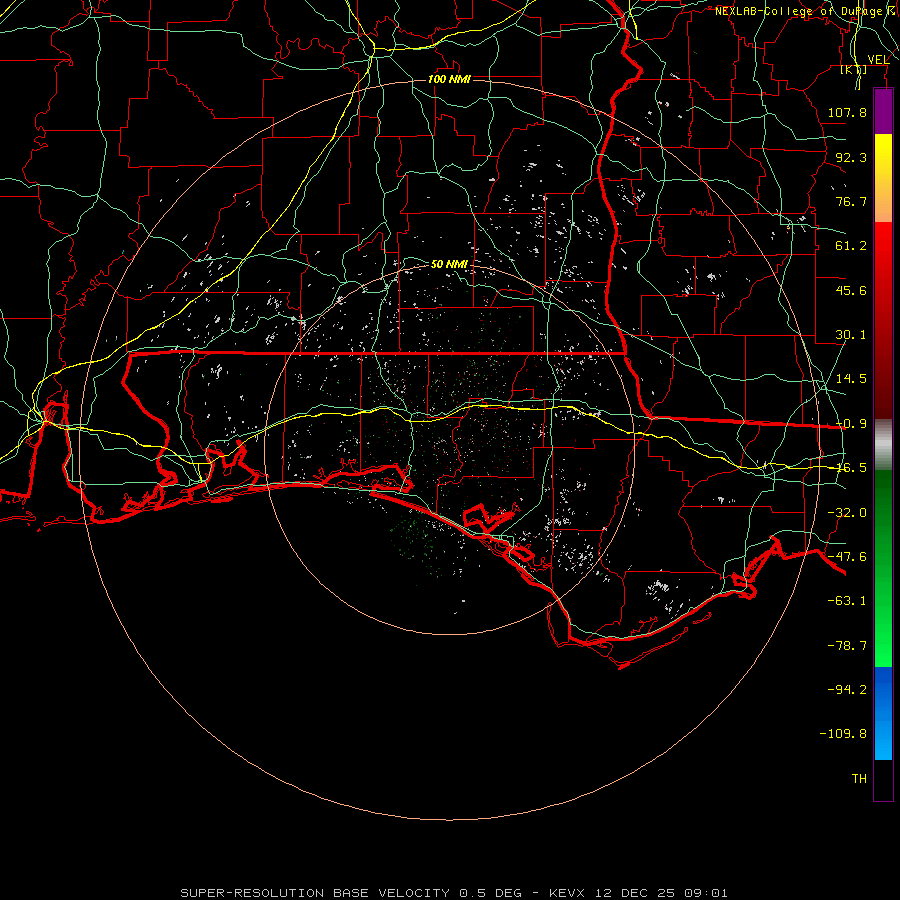
Task: Click the 50 NMI range ring label
Action: [x=449, y=264]
